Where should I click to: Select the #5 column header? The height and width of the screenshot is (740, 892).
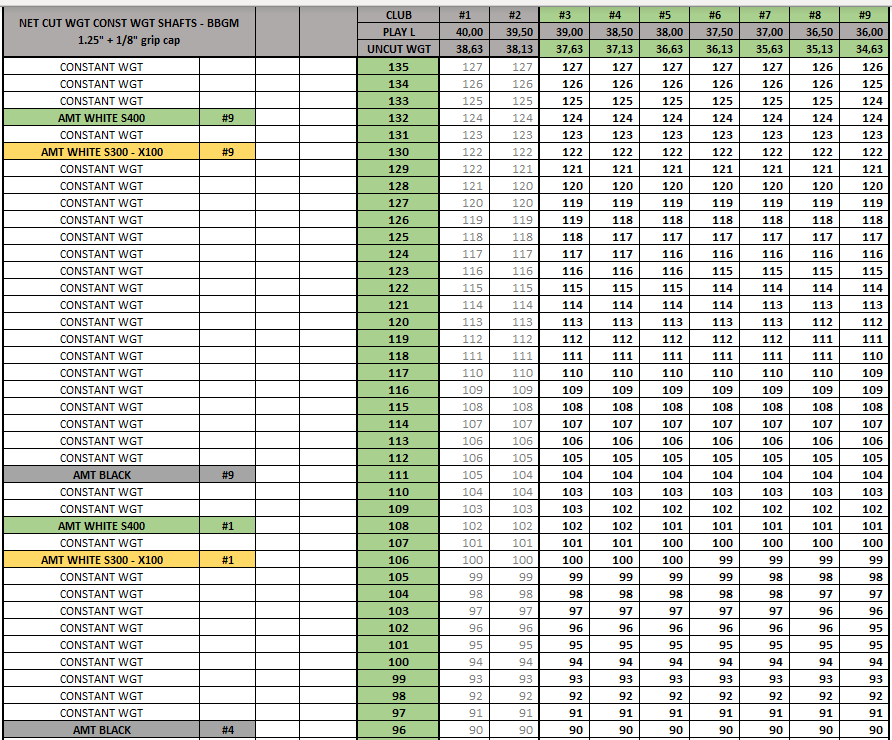663,14
